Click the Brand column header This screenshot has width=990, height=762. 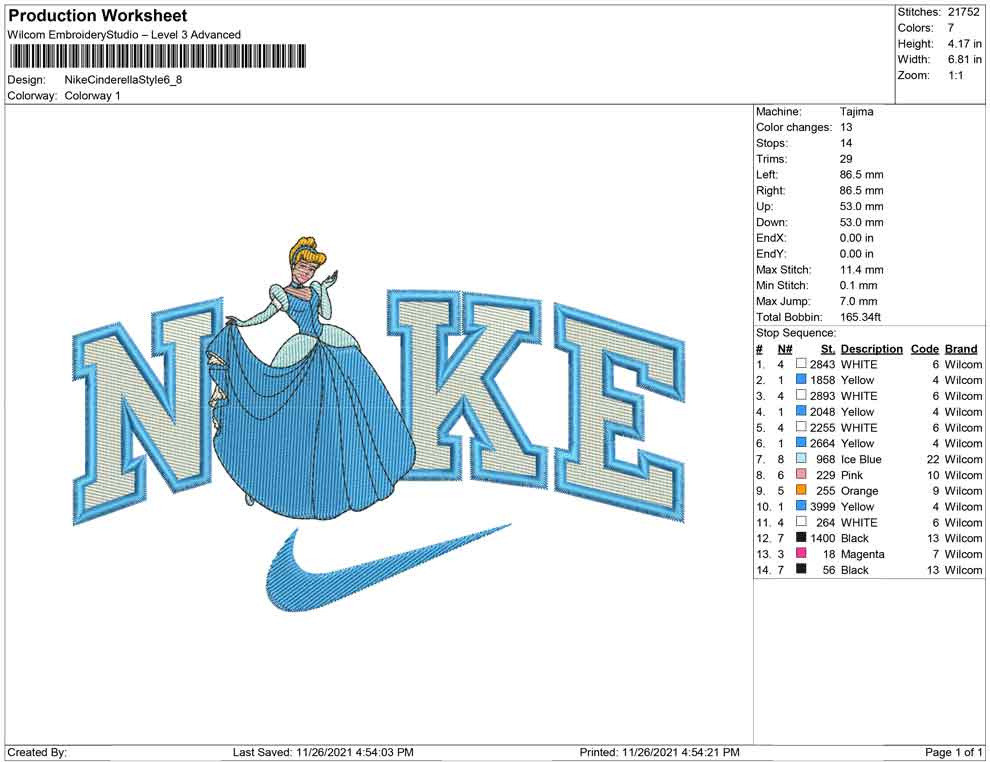(x=961, y=349)
